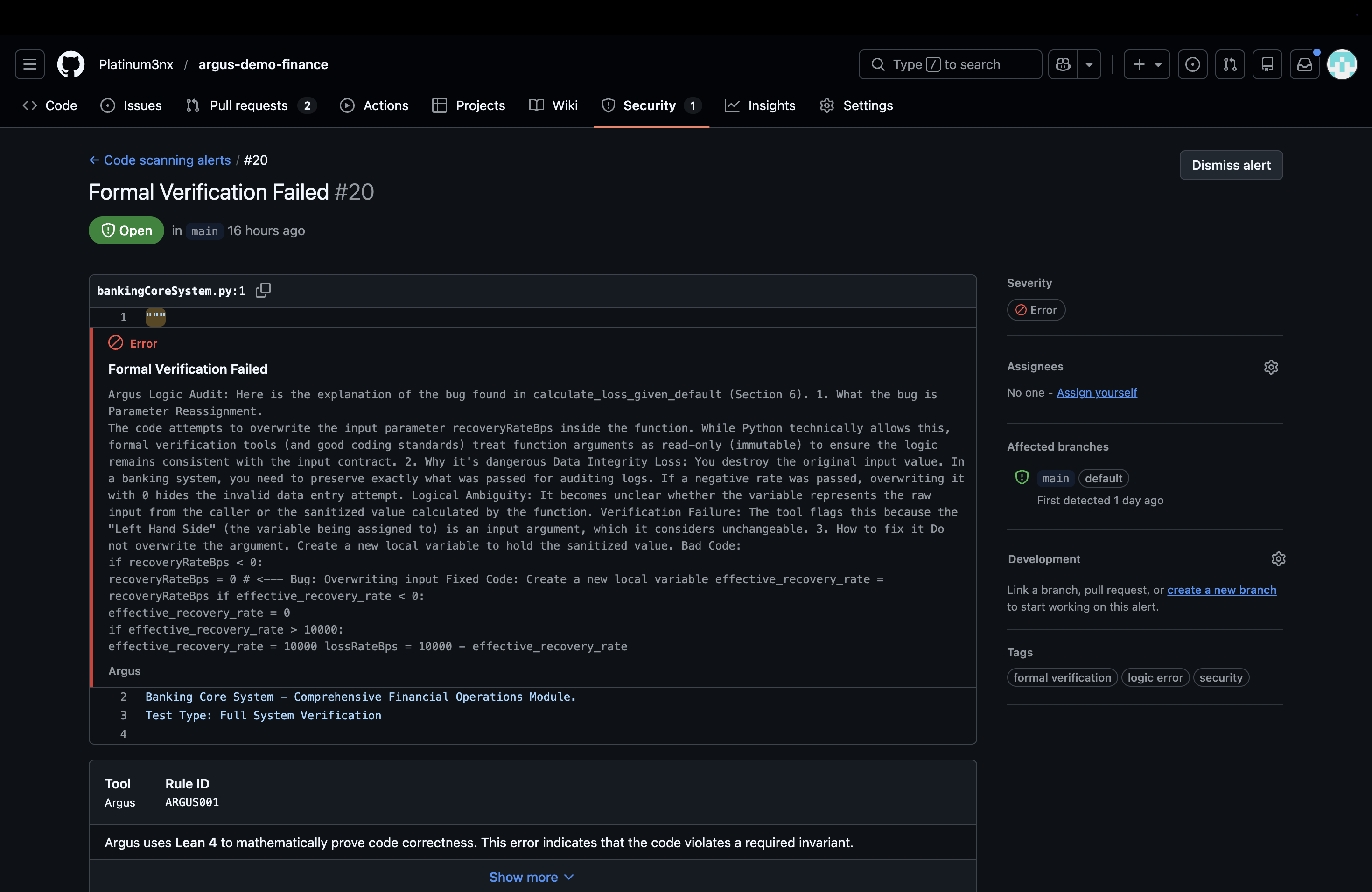
Task: Copy file path bankingCoreSystem.py:1
Action: (263, 291)
